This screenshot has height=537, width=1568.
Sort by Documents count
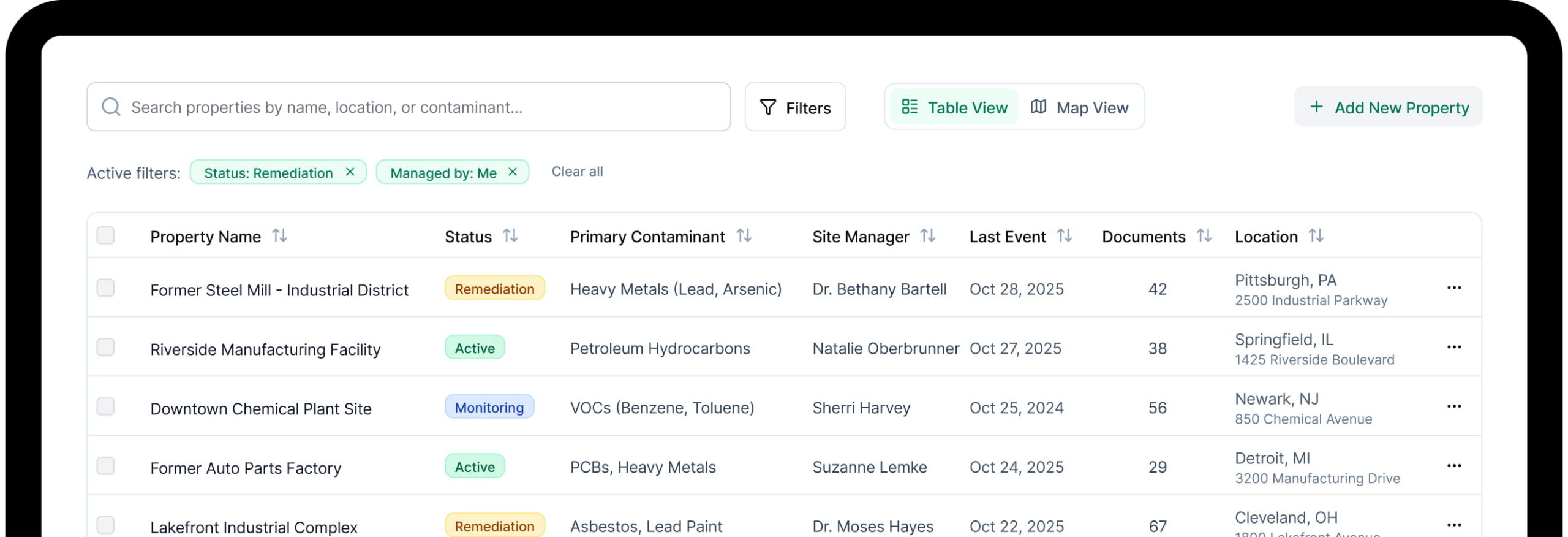(1204, 236)
